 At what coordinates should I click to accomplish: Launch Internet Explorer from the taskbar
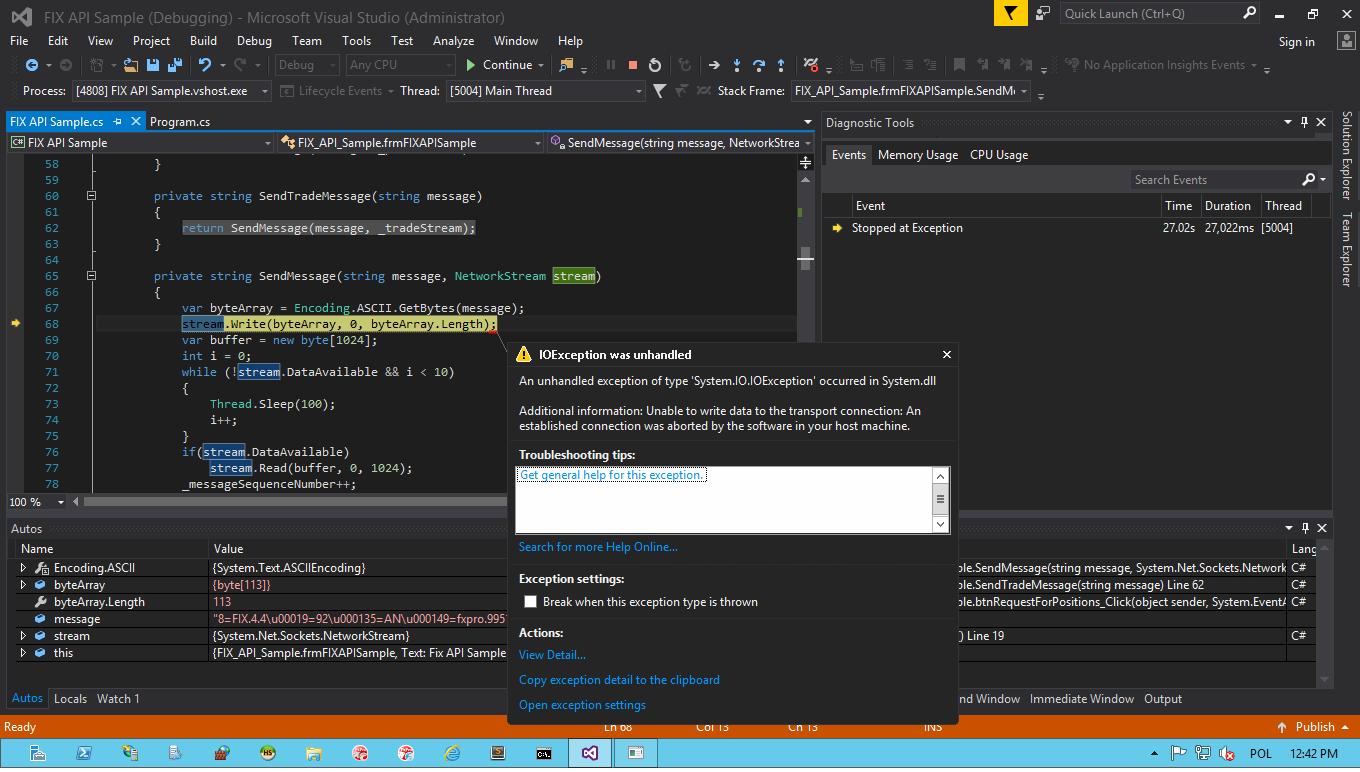click(x=452, y=753)
